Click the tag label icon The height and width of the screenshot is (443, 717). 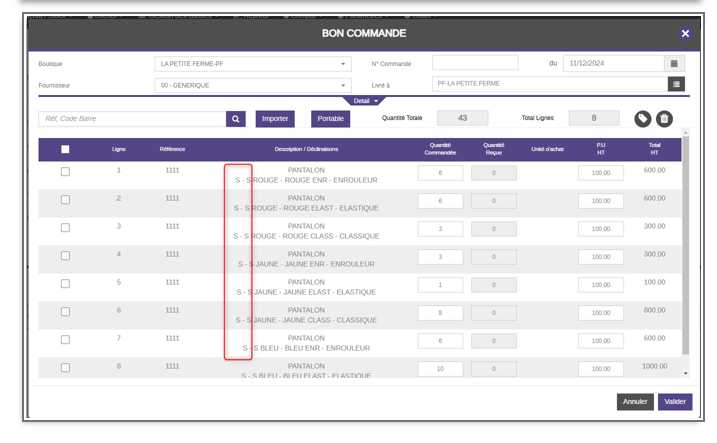[642, 119]
